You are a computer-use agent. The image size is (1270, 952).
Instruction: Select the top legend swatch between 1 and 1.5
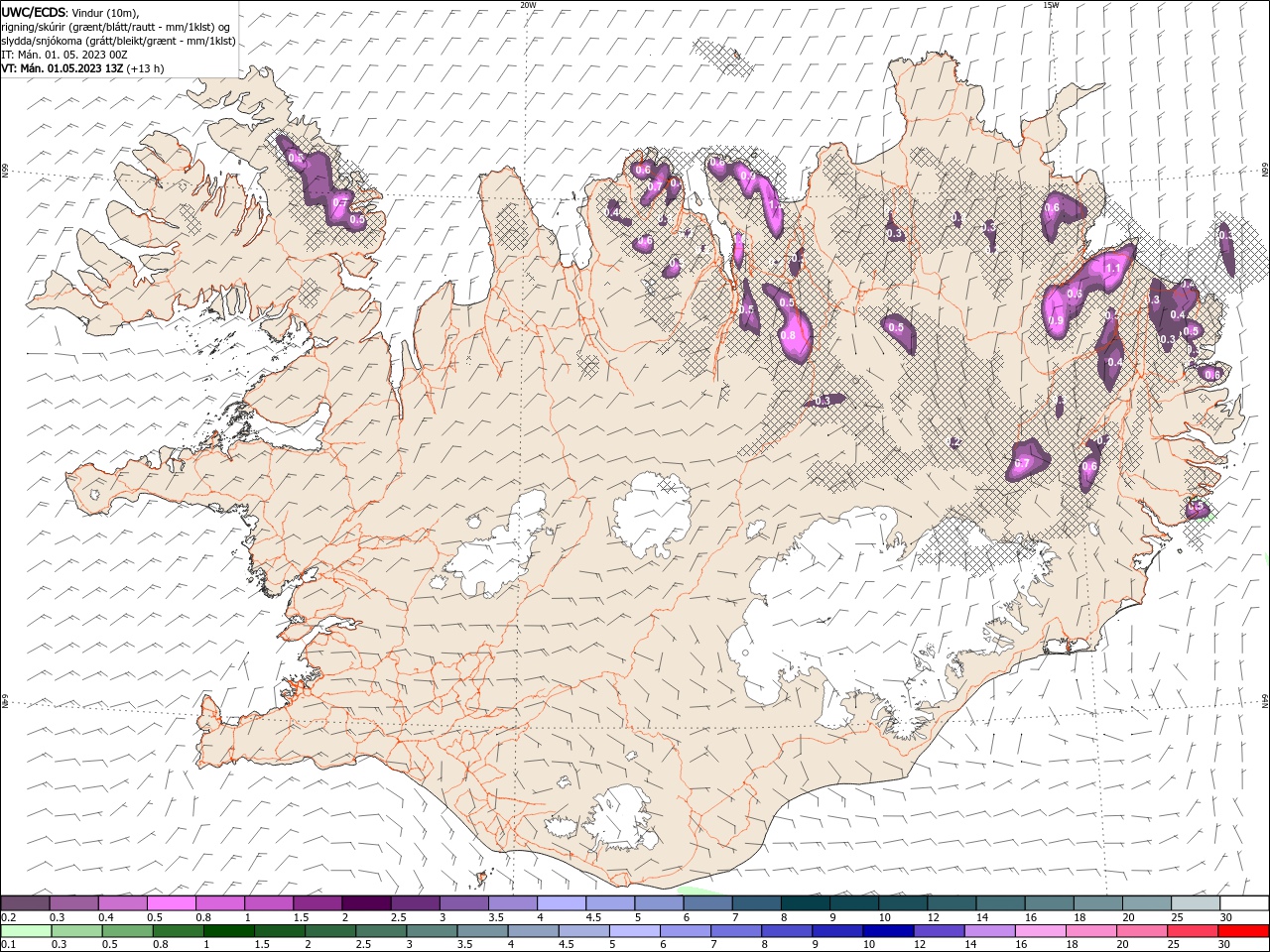[268, 902]
